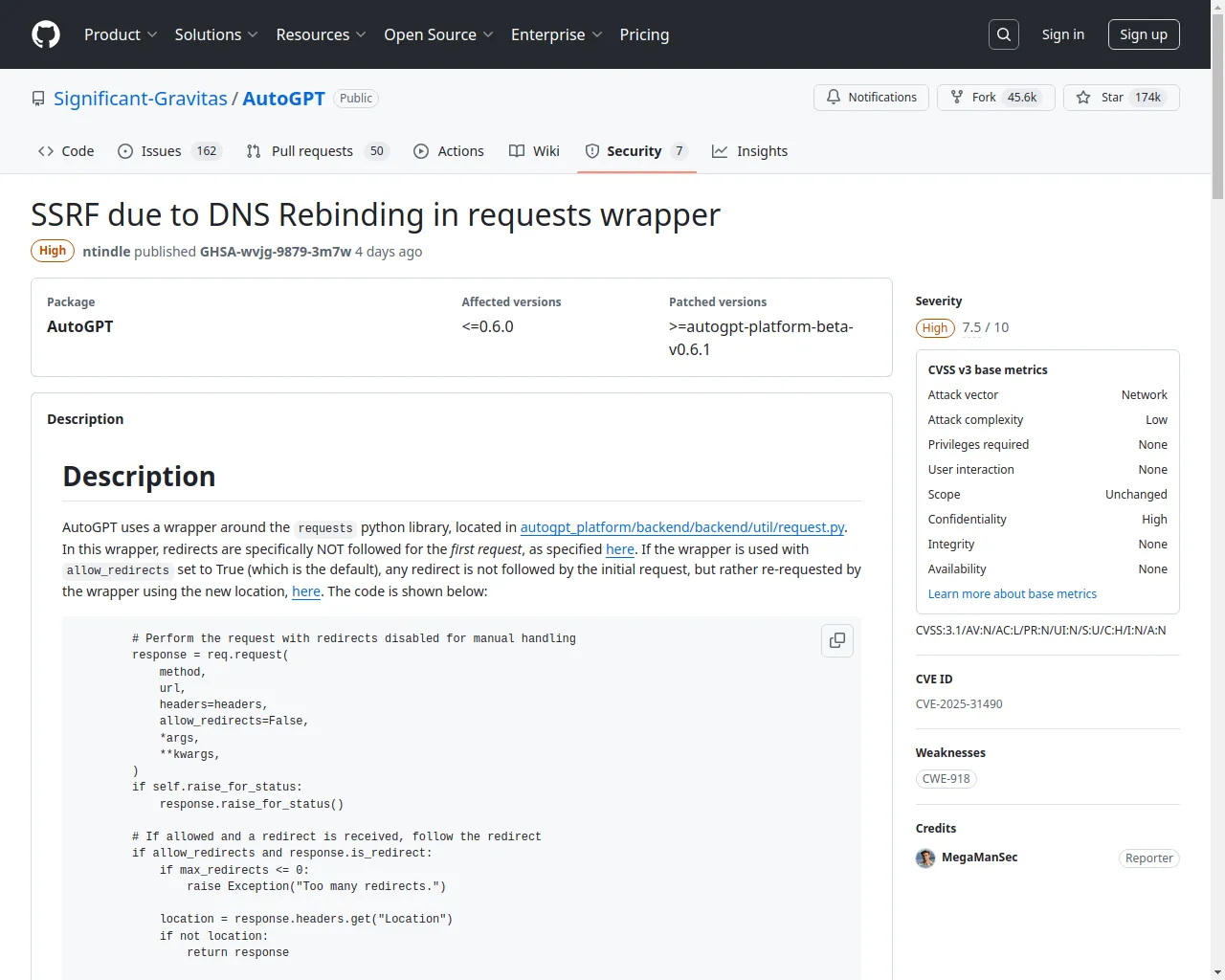Click 'here' link after 'new location'
Screen dimensions: 1225x980
(306, 591)
